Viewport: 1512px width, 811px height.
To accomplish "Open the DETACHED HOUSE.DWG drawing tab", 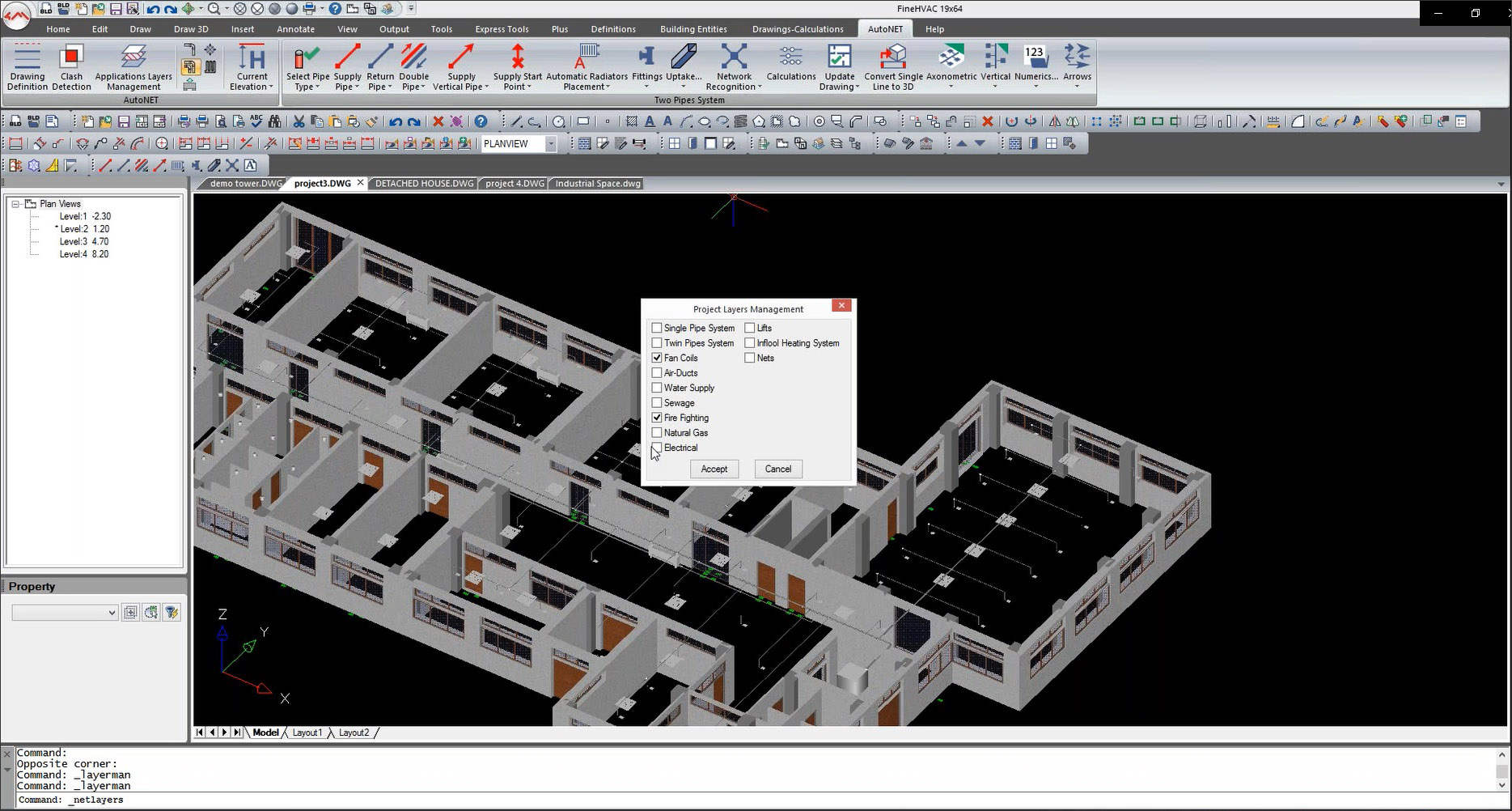I will (x=424, y=184).
